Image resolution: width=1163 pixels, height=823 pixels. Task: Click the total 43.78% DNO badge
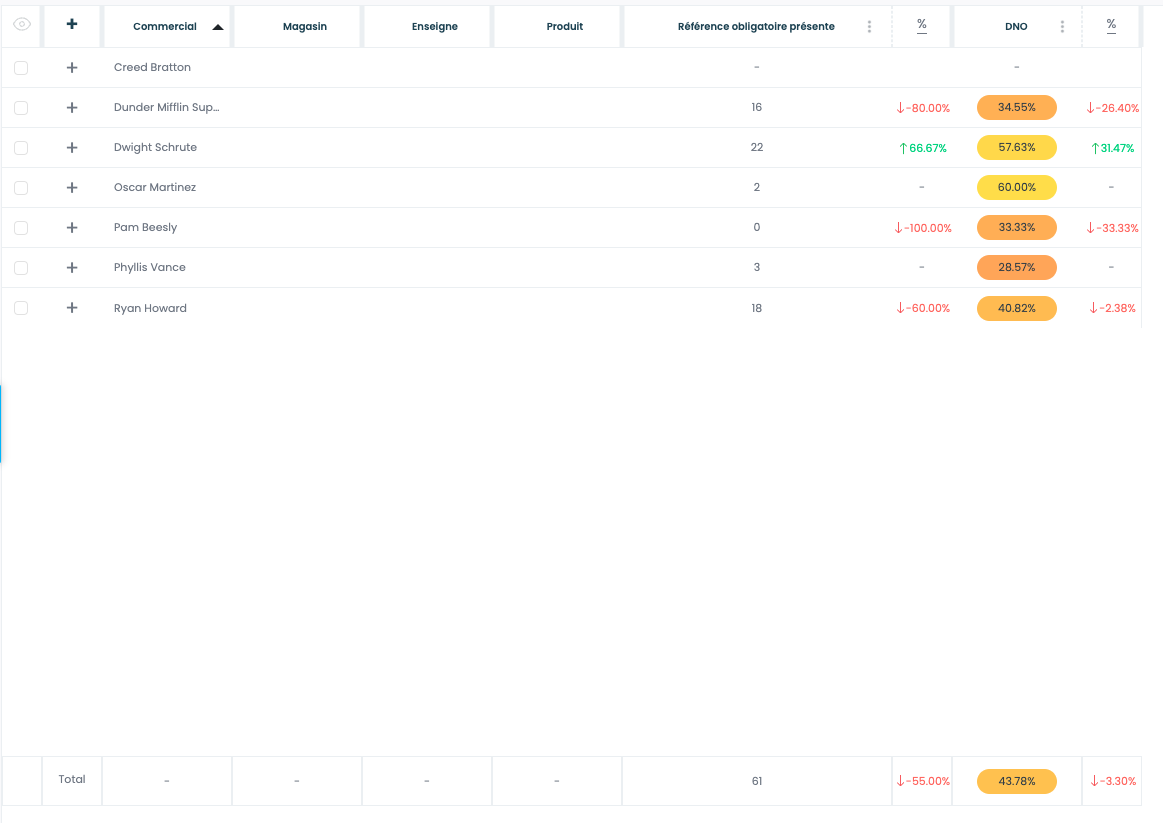coord(1017,781)
